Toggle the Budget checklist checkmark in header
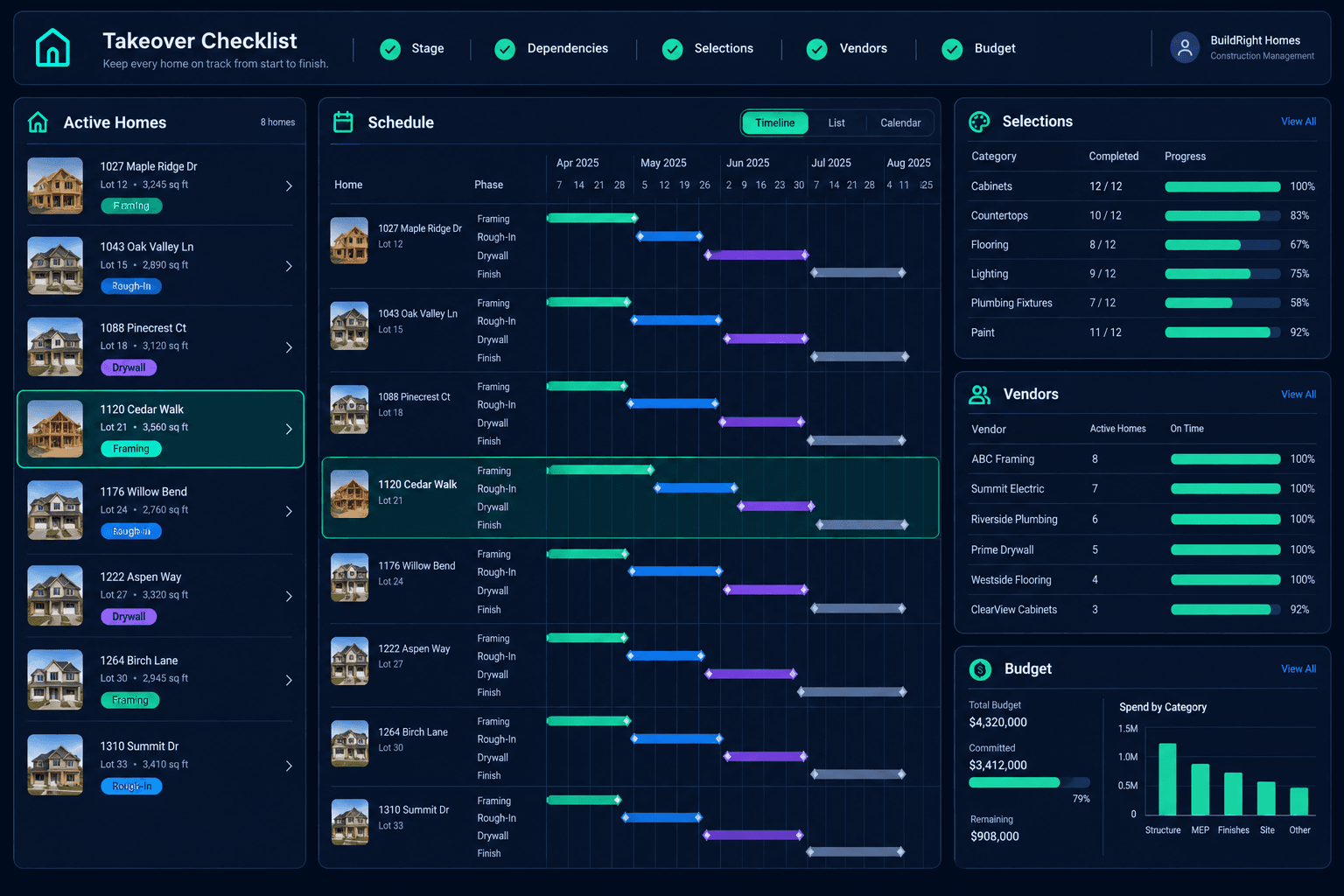The image size is (1344, 896). tap(952, 49)
